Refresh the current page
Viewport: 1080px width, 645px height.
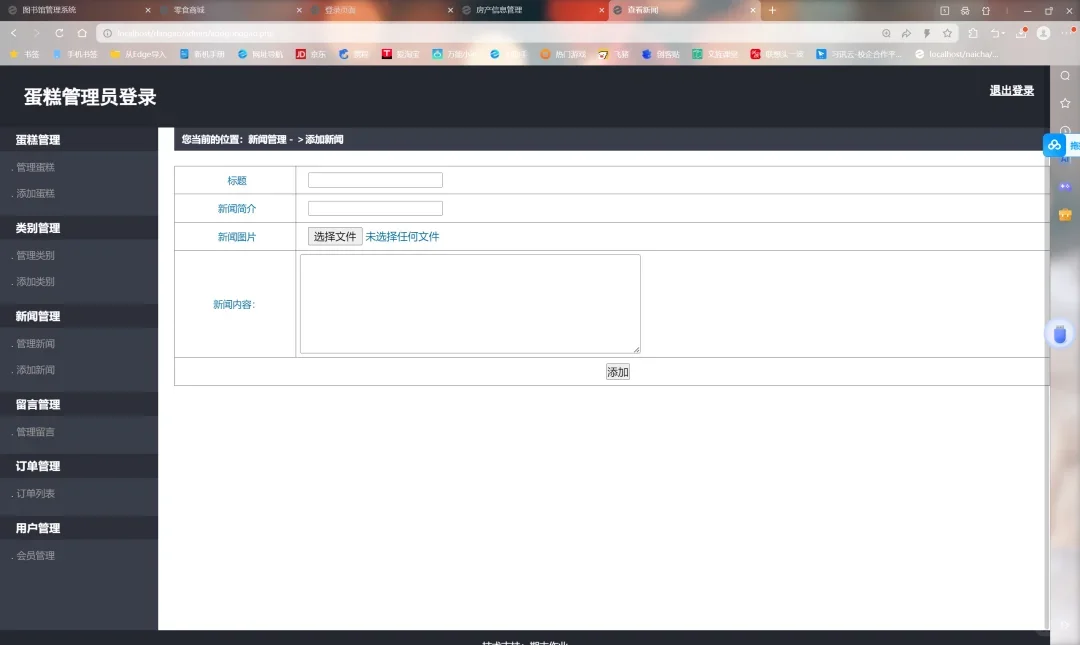point(57,32)
